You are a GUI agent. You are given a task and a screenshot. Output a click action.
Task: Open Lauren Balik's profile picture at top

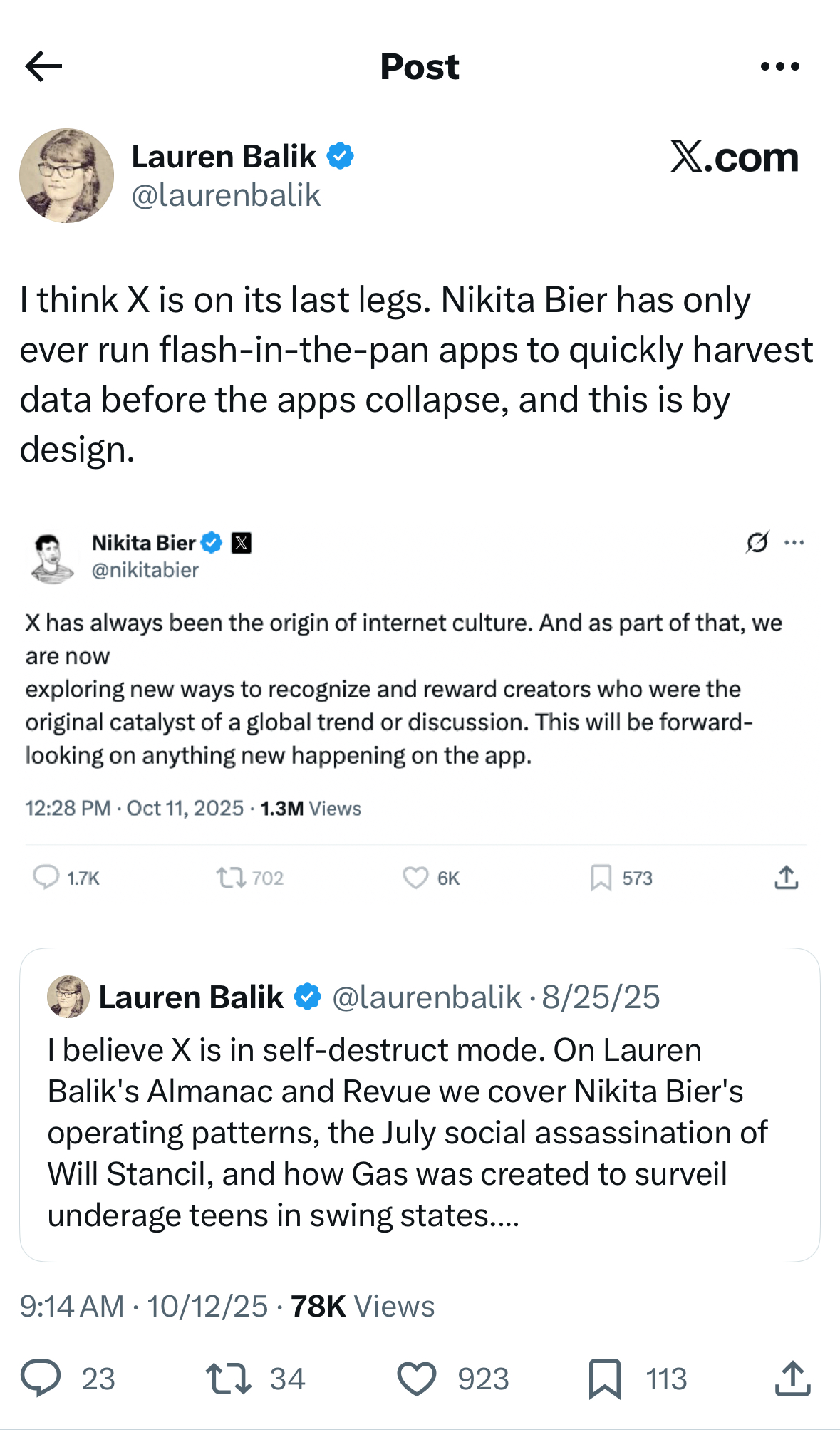(x=66, y=175)
